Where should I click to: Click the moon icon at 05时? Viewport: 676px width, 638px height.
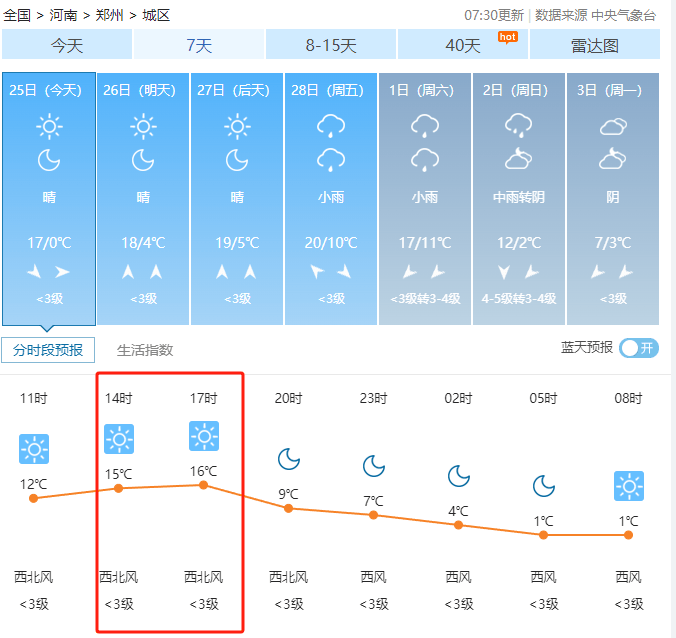[544, 486]
